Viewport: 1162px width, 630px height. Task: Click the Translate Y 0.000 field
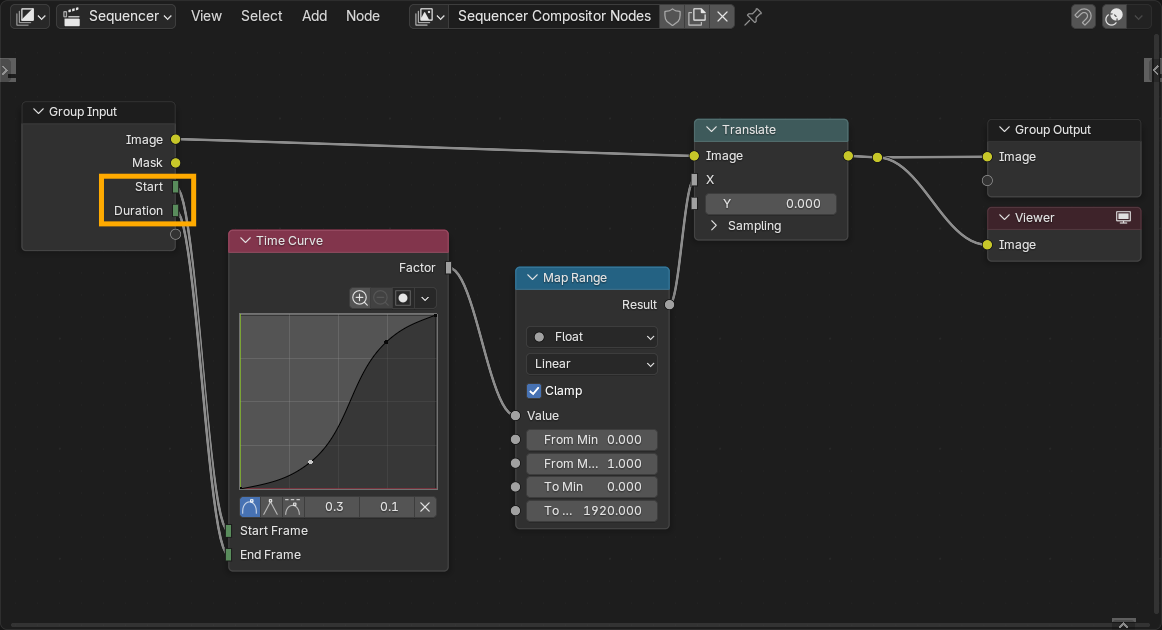[771, 203]
